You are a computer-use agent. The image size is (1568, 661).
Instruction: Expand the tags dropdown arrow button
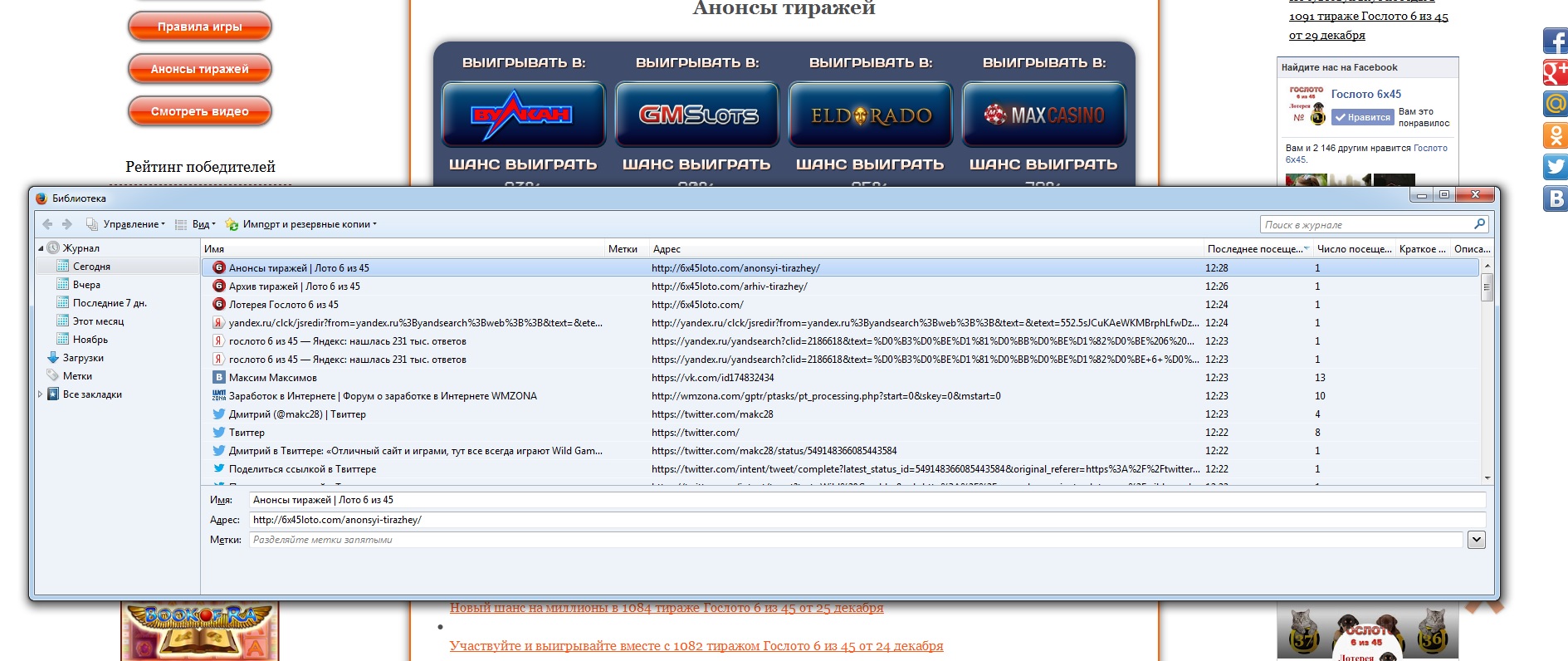pyautogui.click(x=1477, y=540)
